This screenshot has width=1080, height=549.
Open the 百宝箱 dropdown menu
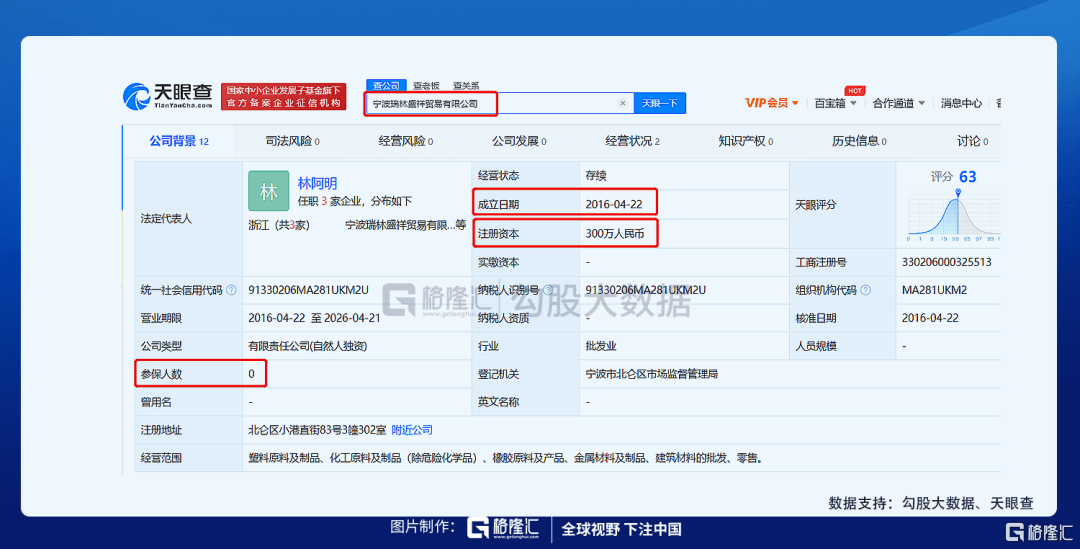(834, 103)
